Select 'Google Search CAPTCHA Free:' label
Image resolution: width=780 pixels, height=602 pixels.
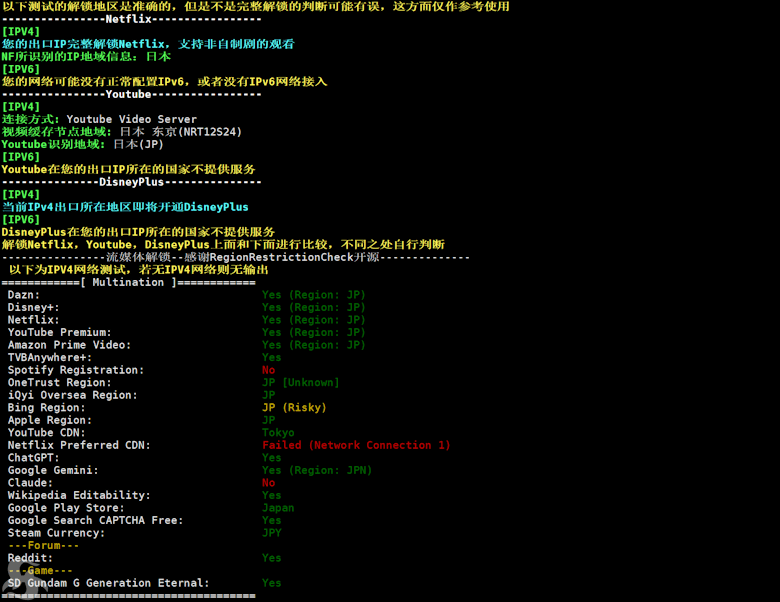tap(95, 520)
